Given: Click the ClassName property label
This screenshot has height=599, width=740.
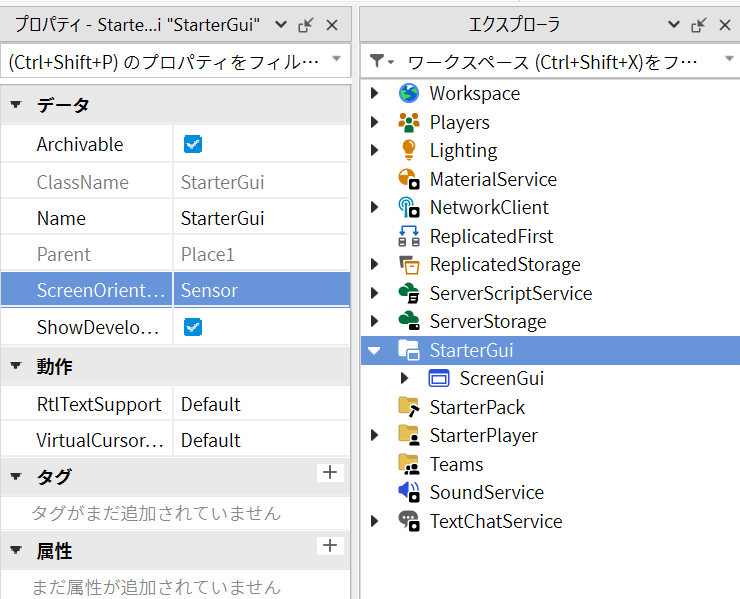Looking at the screenshot, I should click(x=83, y=183).
